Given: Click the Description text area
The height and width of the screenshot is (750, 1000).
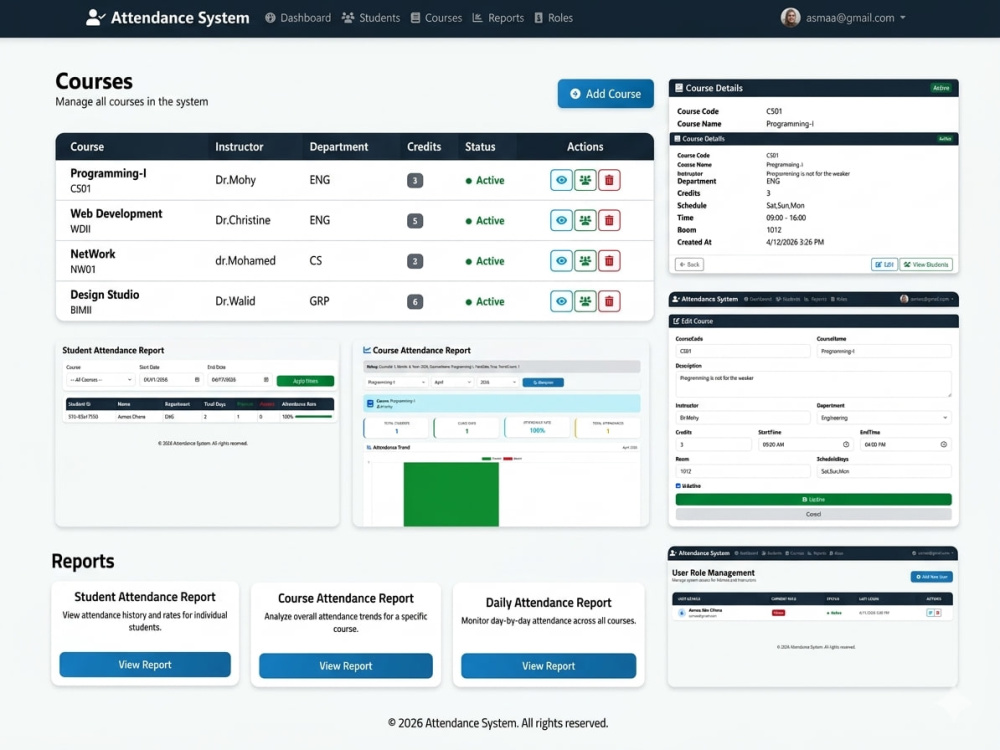Looking at the screenshot, I should point(813,384).
